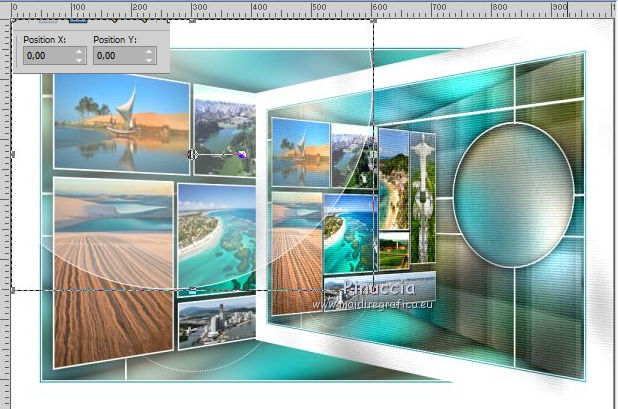Click the pick tool rotation pivot center handle

tap(192, 155)
